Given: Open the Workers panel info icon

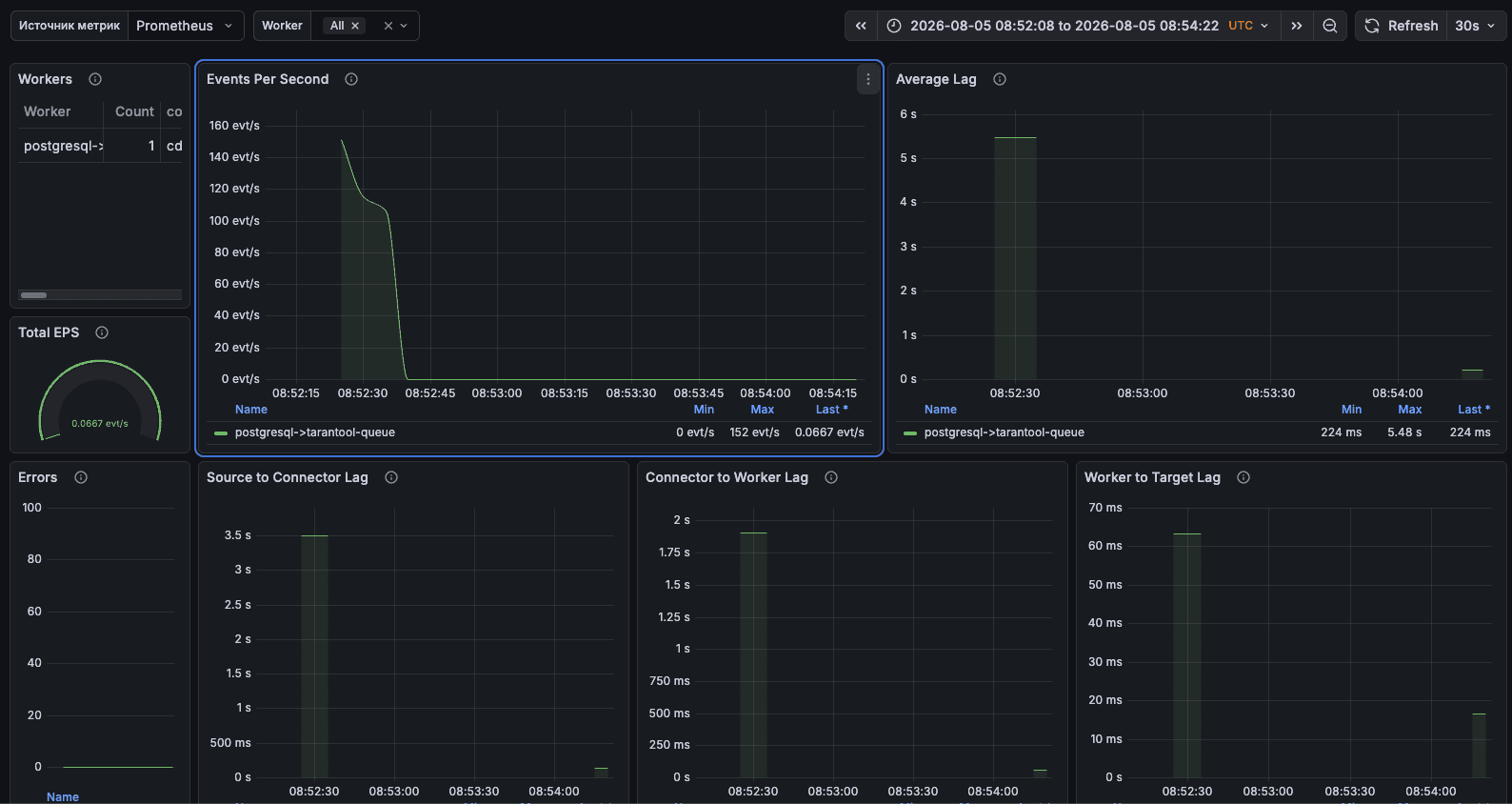Looking at the screenshot, I should (x=95, y=79).
